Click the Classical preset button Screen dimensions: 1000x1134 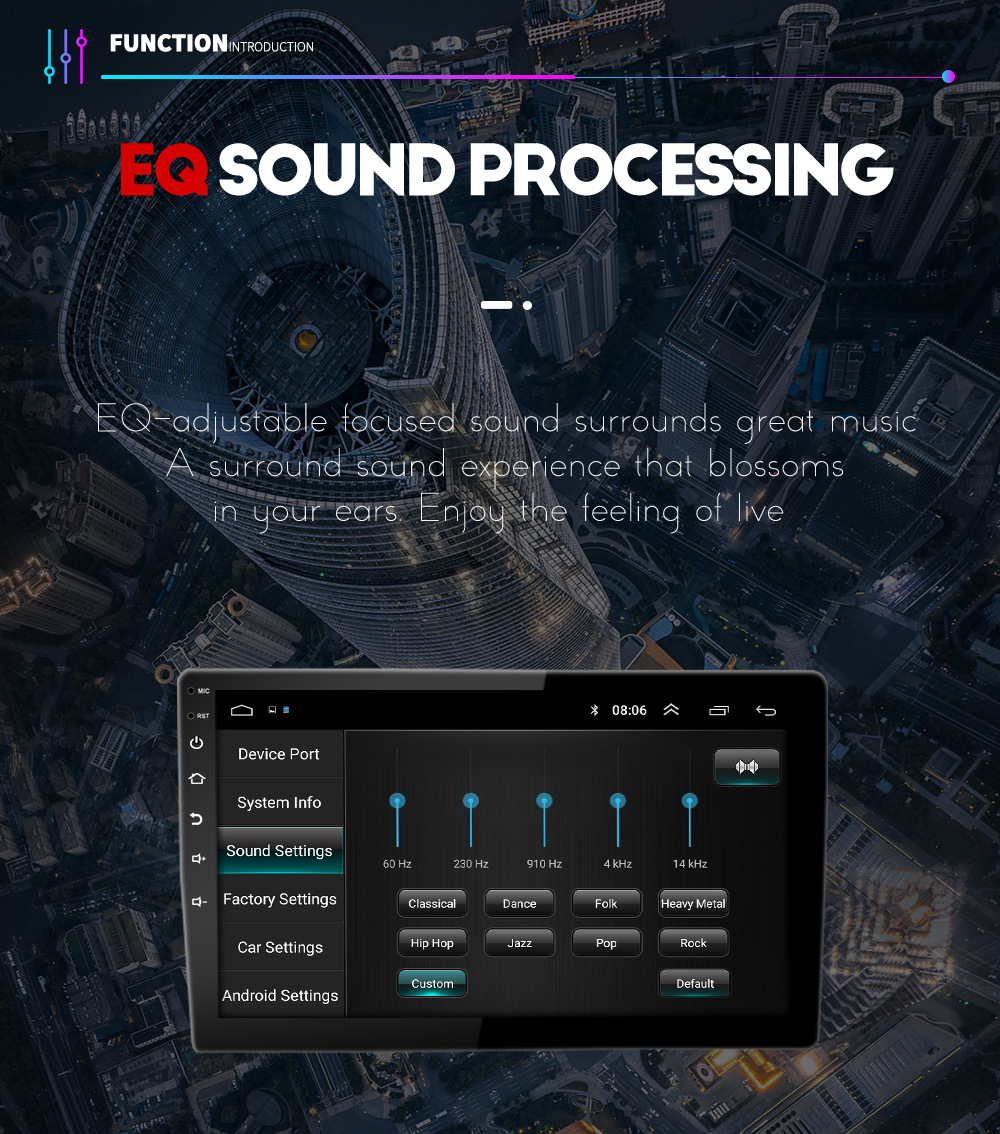pos(432,903)
